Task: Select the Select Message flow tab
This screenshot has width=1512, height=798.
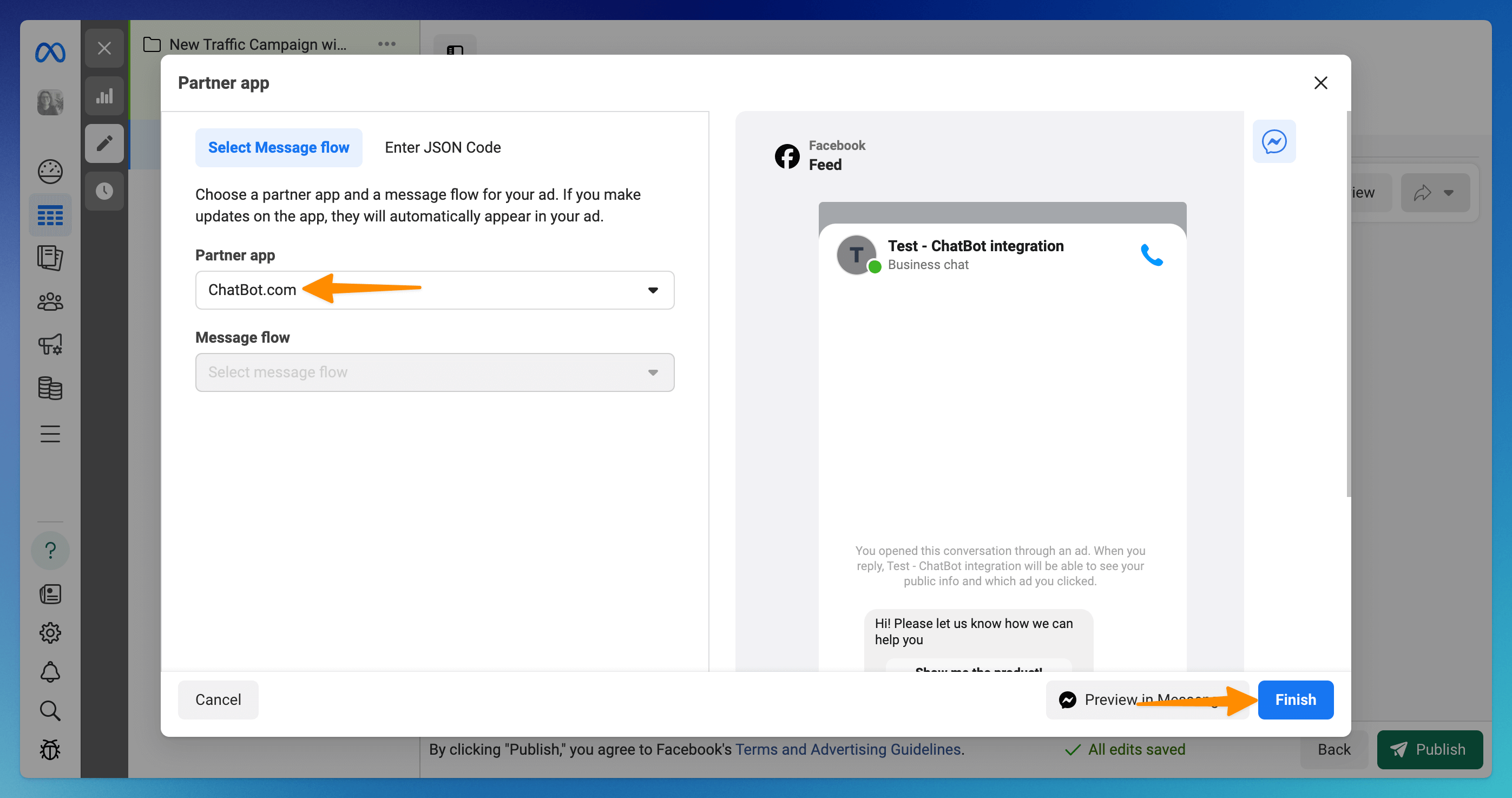Action: coord(278,147)
